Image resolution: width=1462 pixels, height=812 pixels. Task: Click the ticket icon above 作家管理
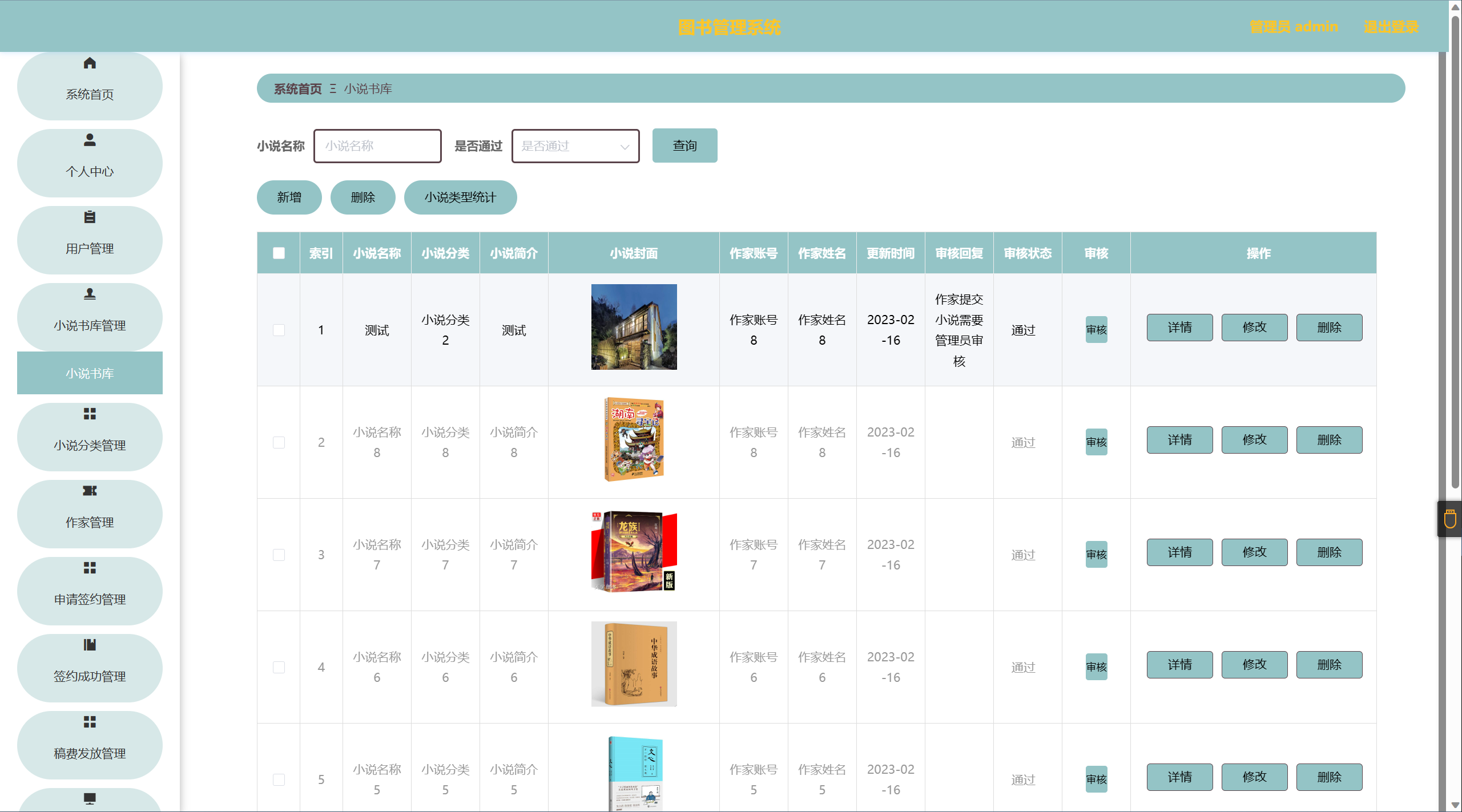[90, 491]
